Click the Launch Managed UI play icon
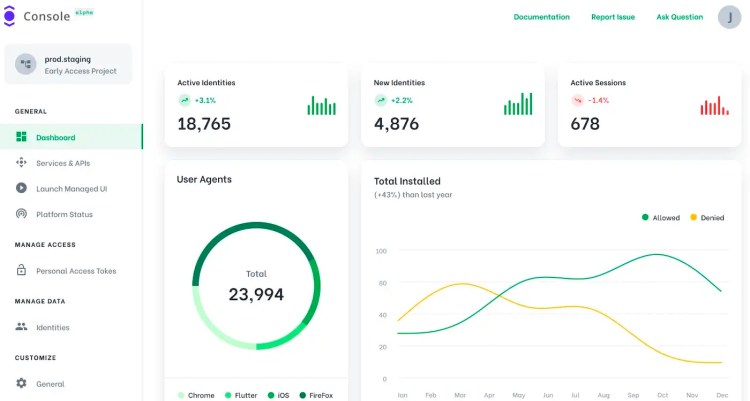 (21, 188)
